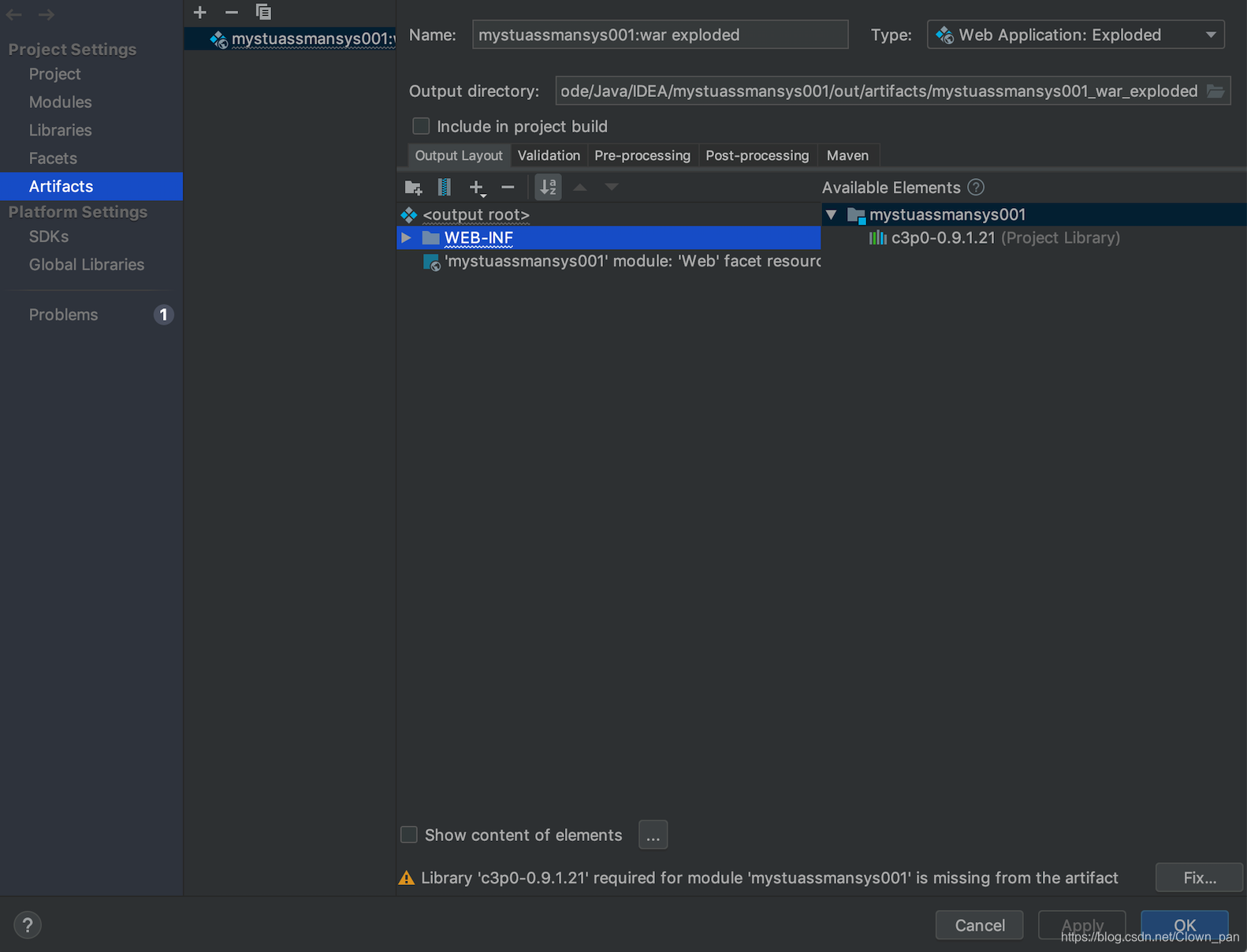The width and height of the screenshot is (1247, 952).
Task: Open Libraries settings
Action: [61, 130]
